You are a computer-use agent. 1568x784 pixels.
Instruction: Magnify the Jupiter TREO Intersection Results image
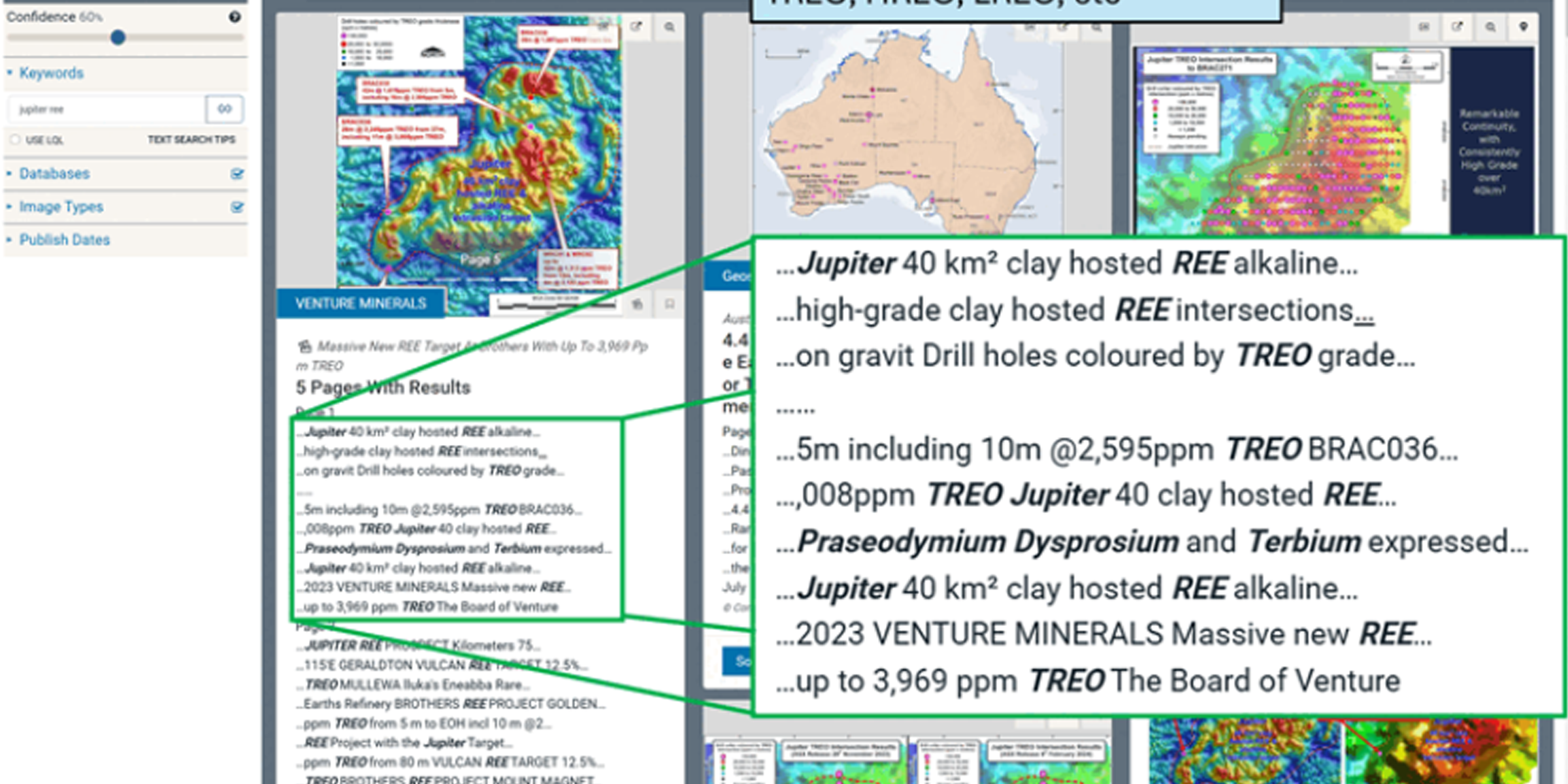(1490, 27)
